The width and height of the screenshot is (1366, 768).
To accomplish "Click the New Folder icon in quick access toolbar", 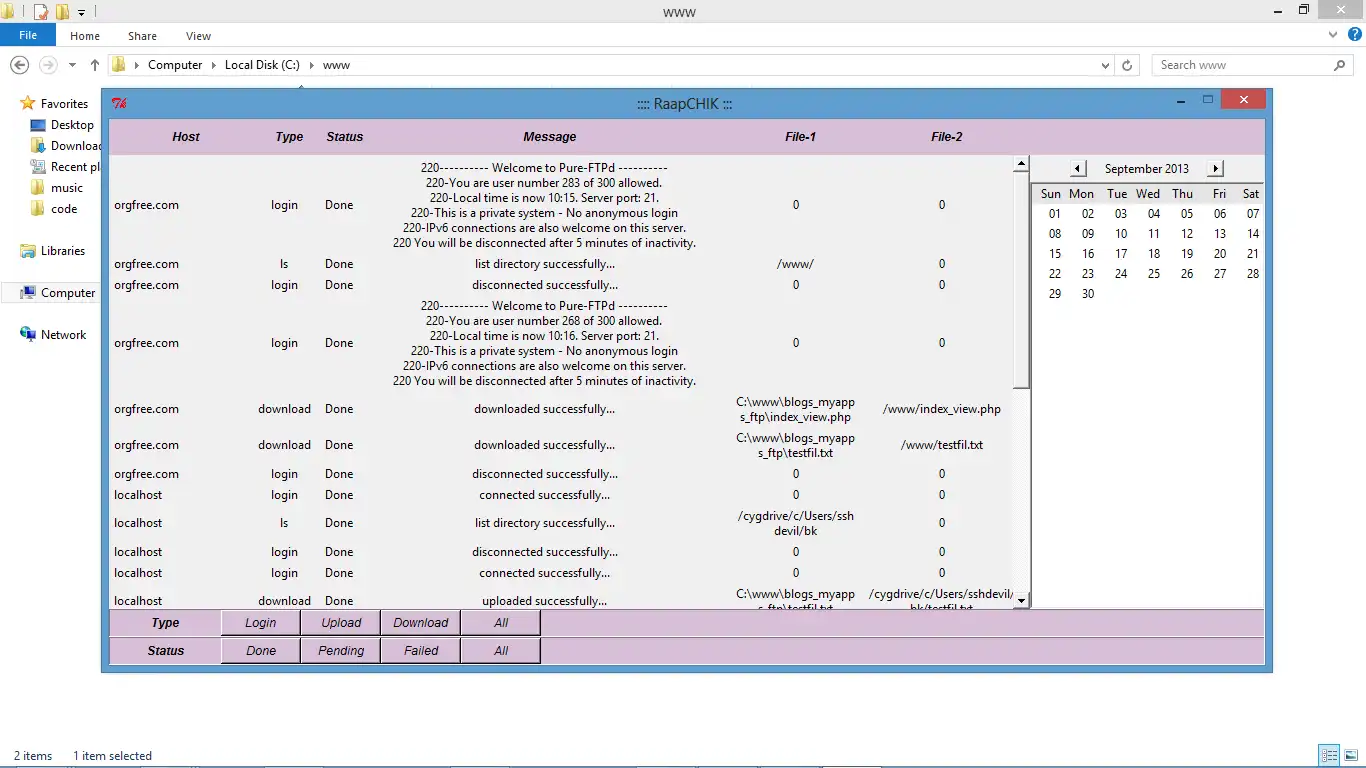I will 62,12.
